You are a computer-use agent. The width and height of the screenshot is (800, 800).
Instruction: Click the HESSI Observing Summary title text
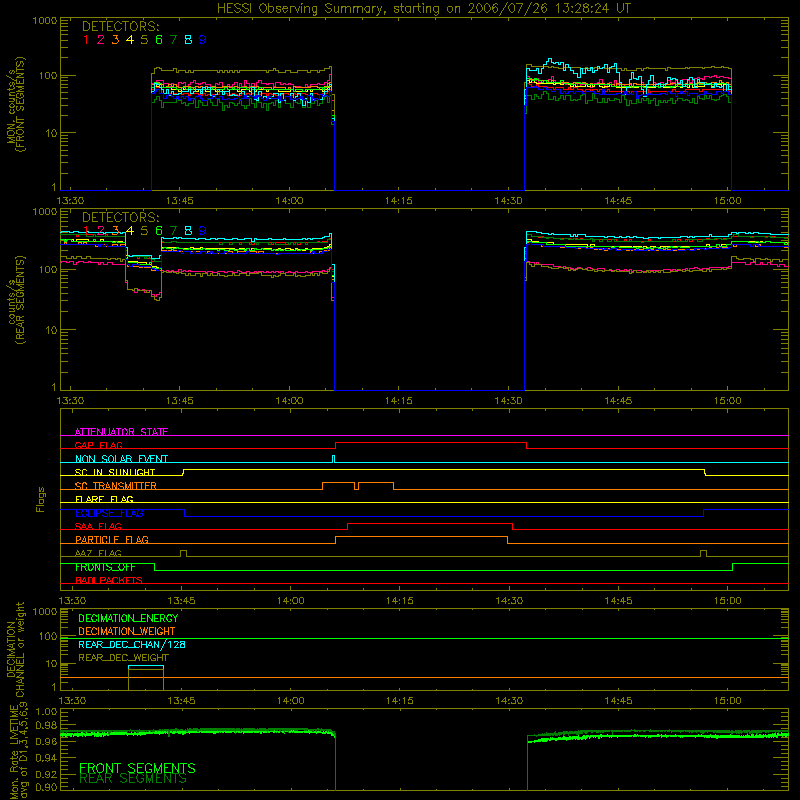(423, 9)
